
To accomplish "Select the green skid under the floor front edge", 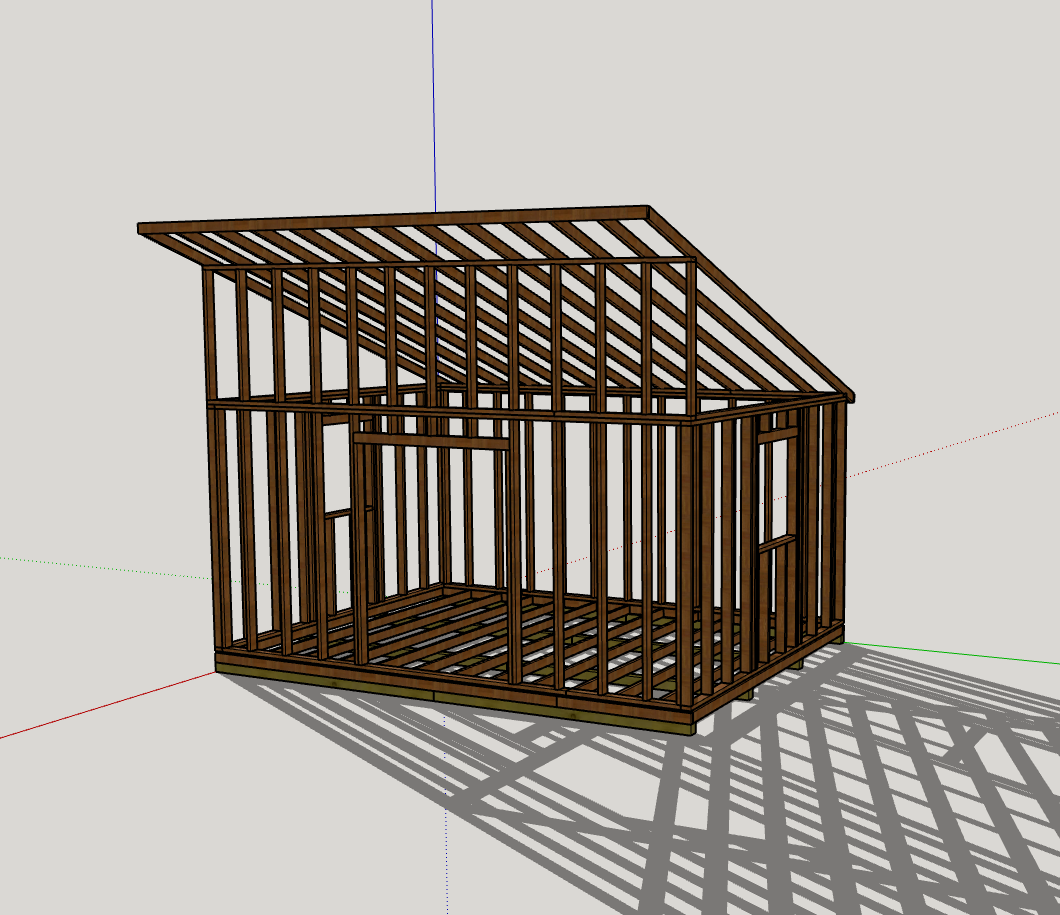I will click(x=454, y=699).
